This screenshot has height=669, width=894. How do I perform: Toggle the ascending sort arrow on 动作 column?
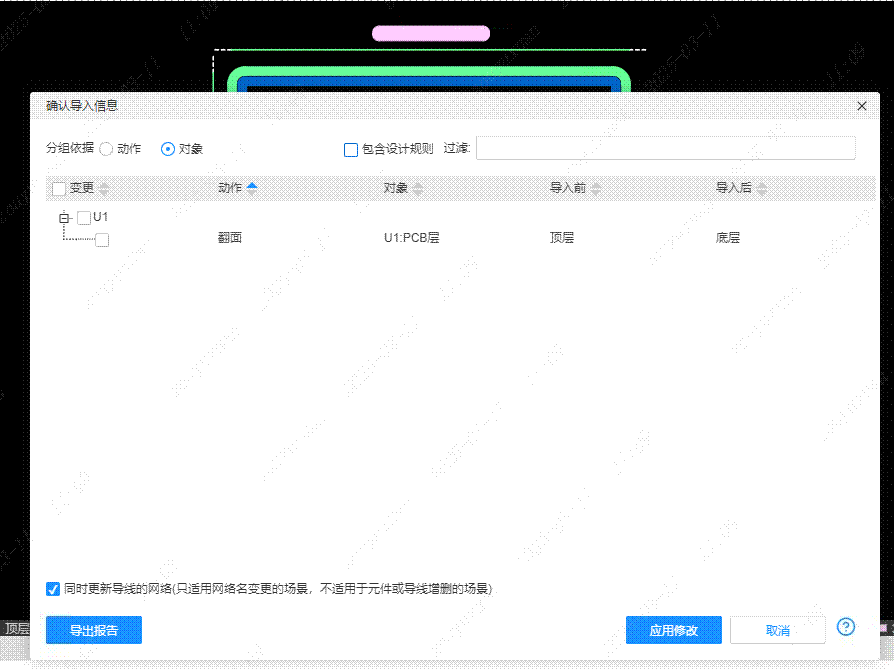coord(251,188)
